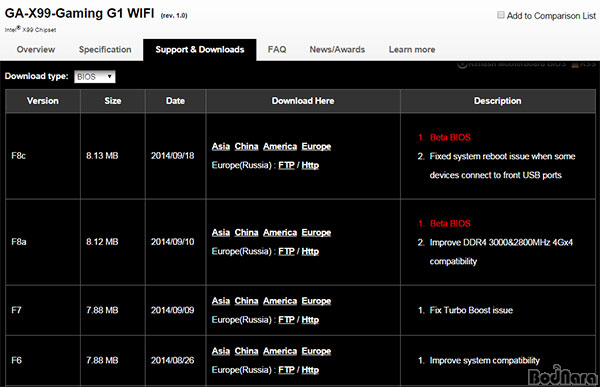This screenshot has height=387, width=600.
Task: Click the Fixed system reboot issue description
Action: coord(502,166)
